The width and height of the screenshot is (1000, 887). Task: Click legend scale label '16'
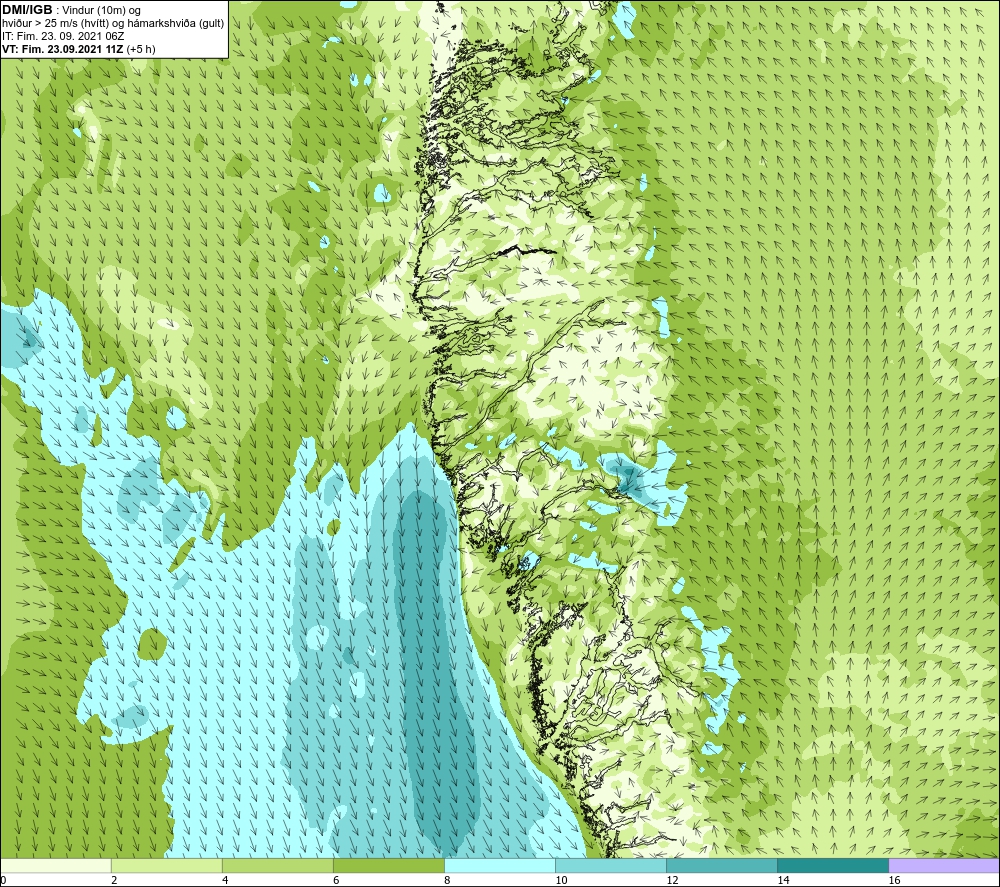893,880
